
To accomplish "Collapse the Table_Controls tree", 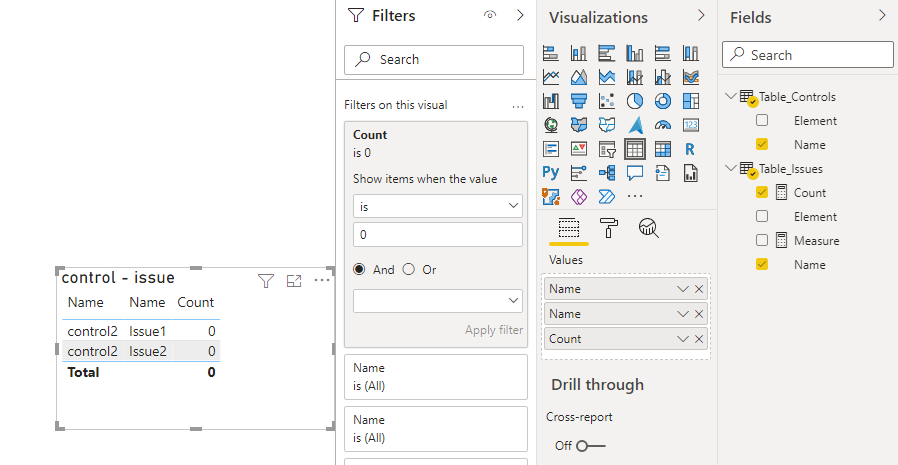I will [730, 96].
